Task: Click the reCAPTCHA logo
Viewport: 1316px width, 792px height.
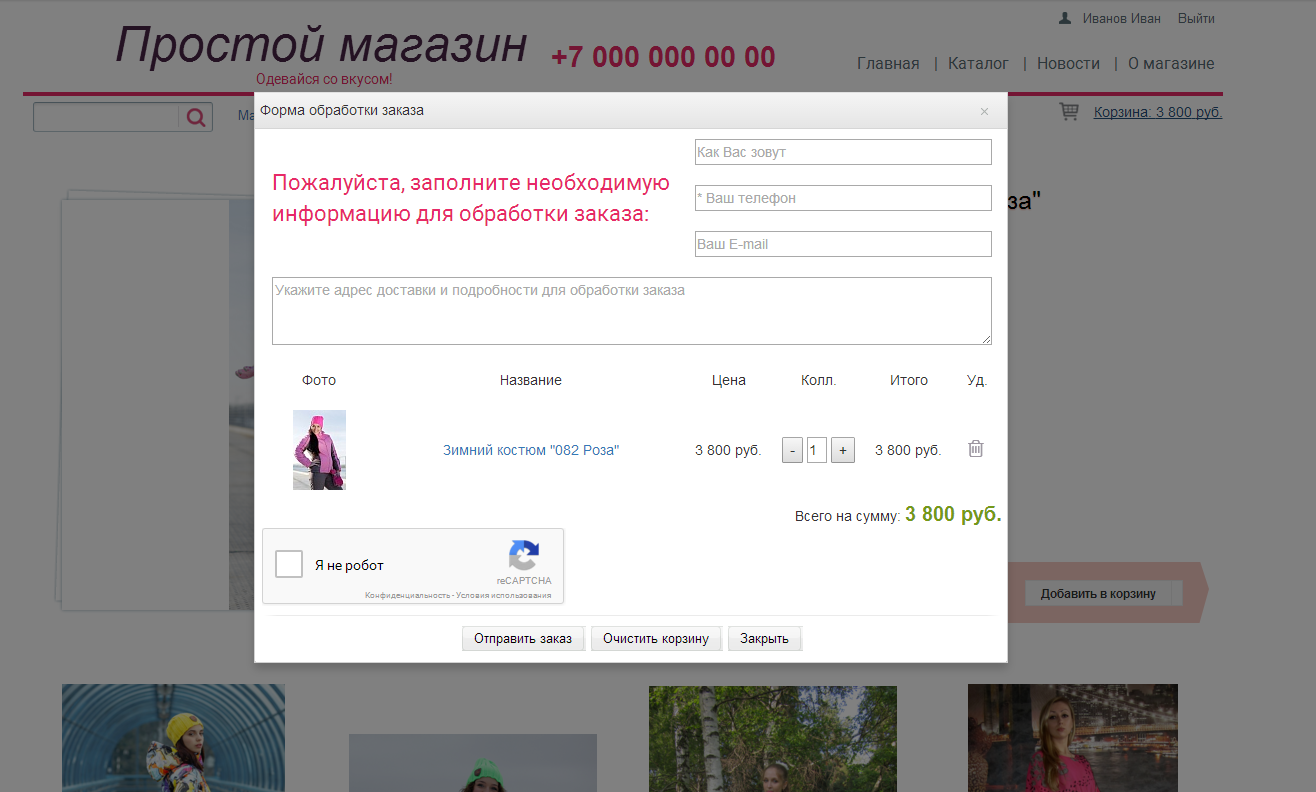Action: tap(524, 556)
